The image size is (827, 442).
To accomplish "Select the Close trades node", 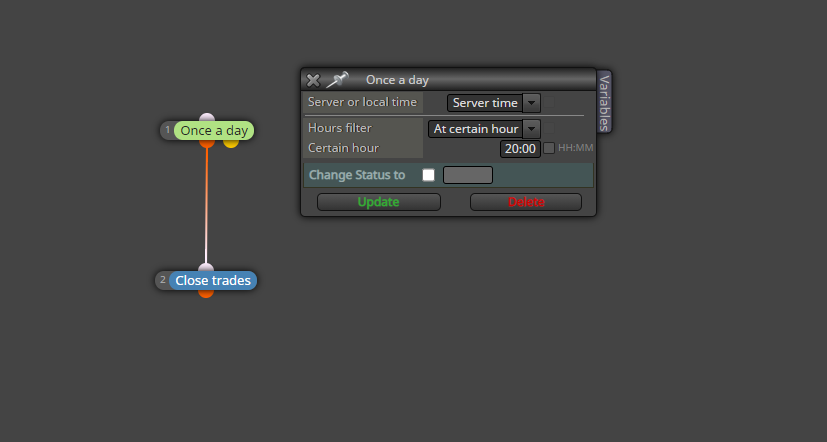I will [213, 281].
